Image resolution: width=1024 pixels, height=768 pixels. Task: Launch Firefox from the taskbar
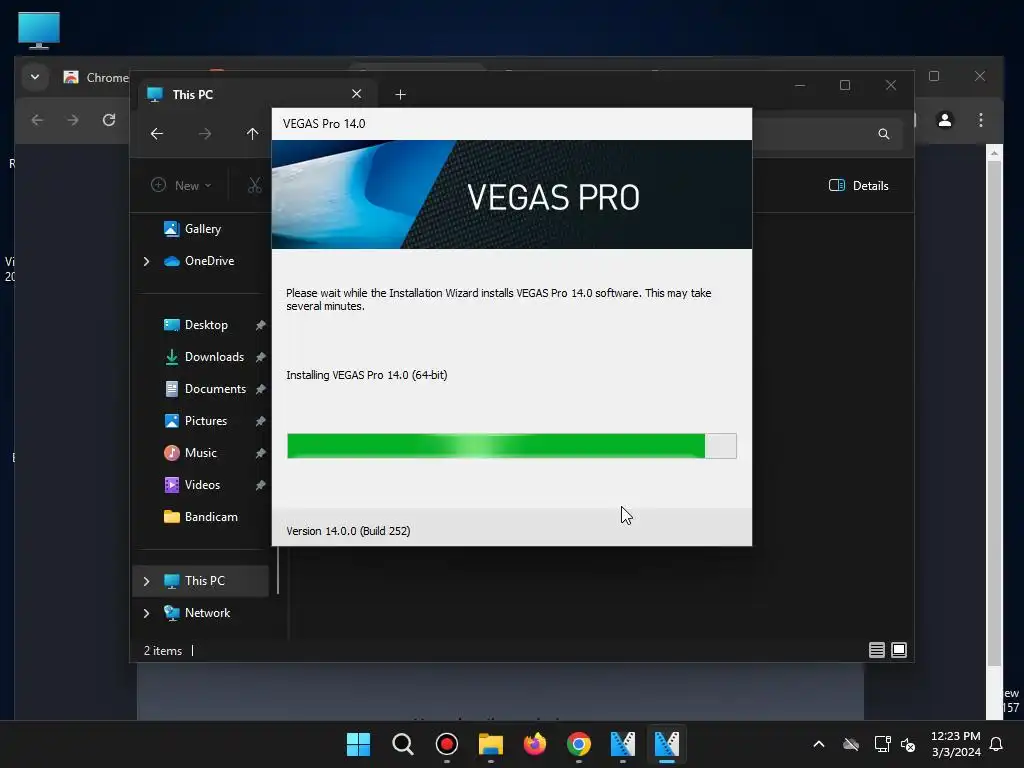535,744
